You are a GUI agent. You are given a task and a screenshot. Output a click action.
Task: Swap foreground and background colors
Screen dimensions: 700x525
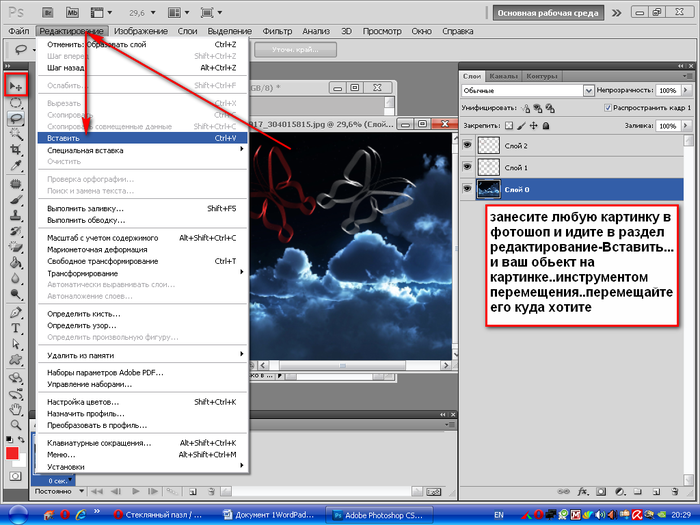click(21, 440)
